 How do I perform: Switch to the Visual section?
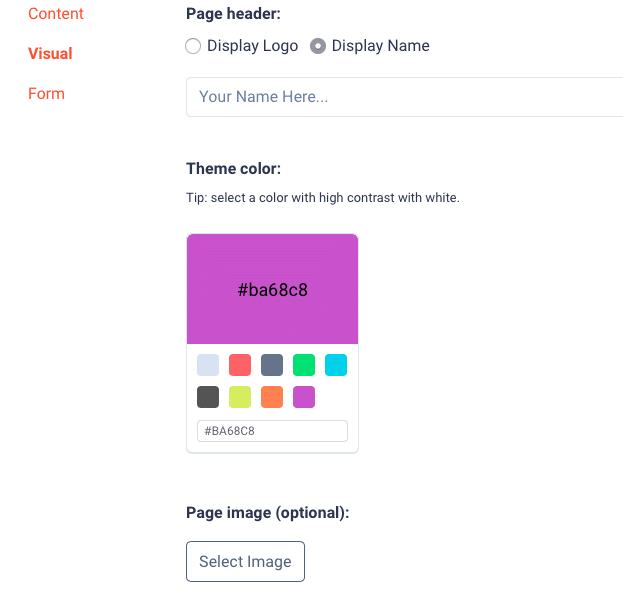pyautogui.click(x=50, y=54)
